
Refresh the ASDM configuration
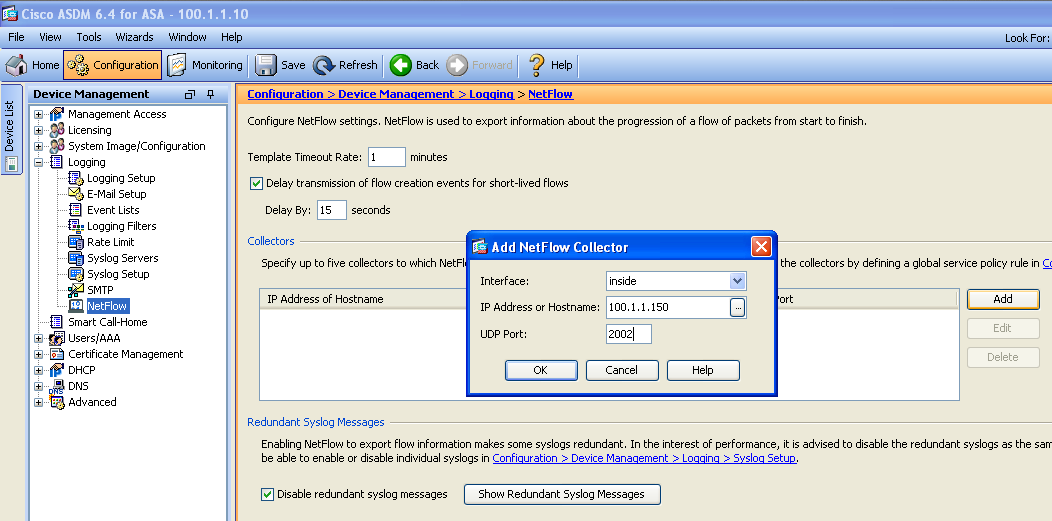[324, 65]
